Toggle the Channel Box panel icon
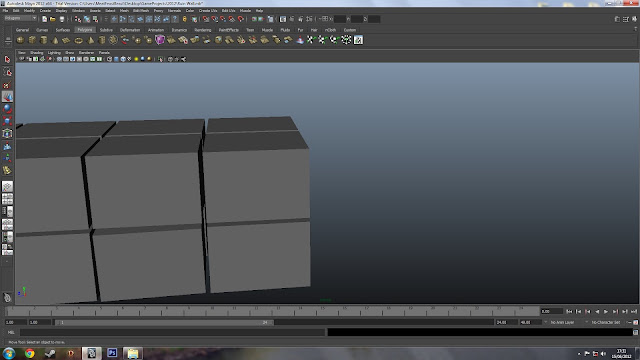 [x=634, y=19]
